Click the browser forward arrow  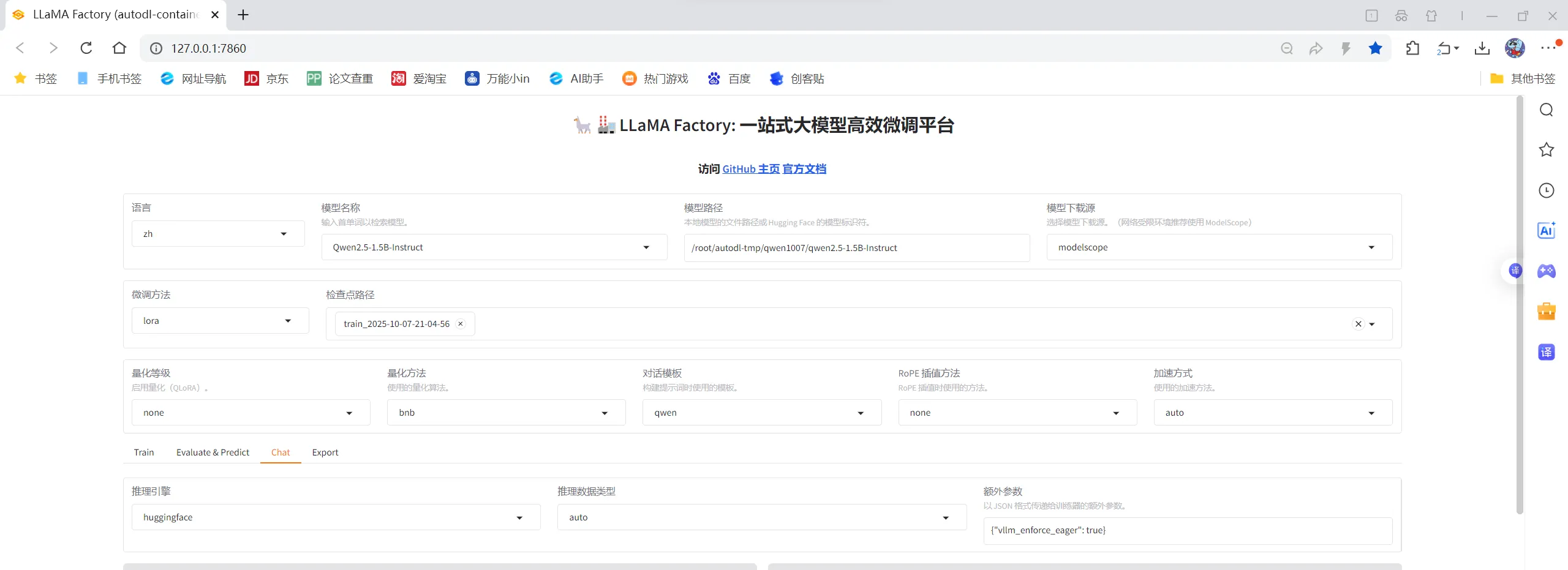[53, 48]
